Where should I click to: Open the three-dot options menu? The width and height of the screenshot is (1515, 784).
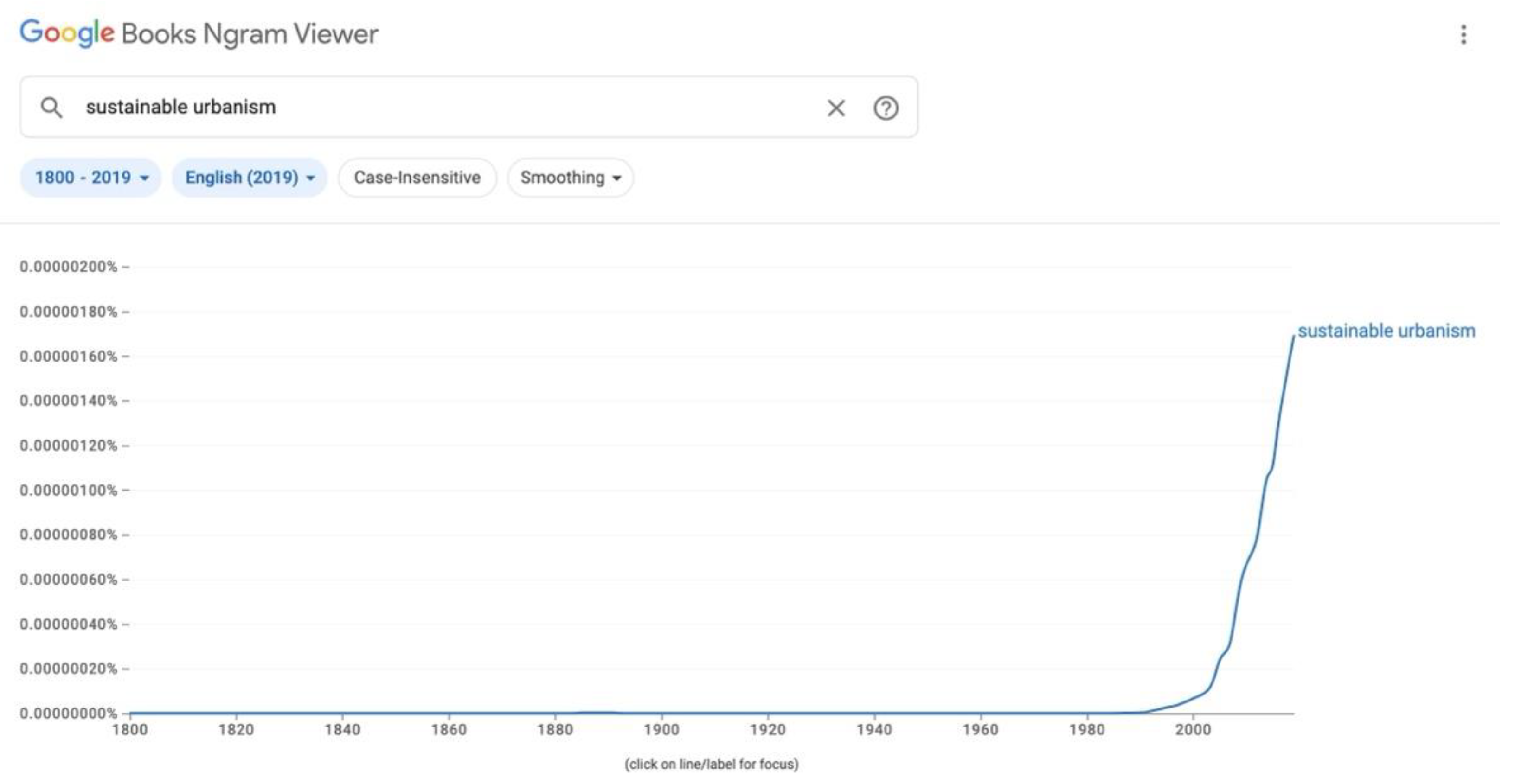click(1463, 35)
